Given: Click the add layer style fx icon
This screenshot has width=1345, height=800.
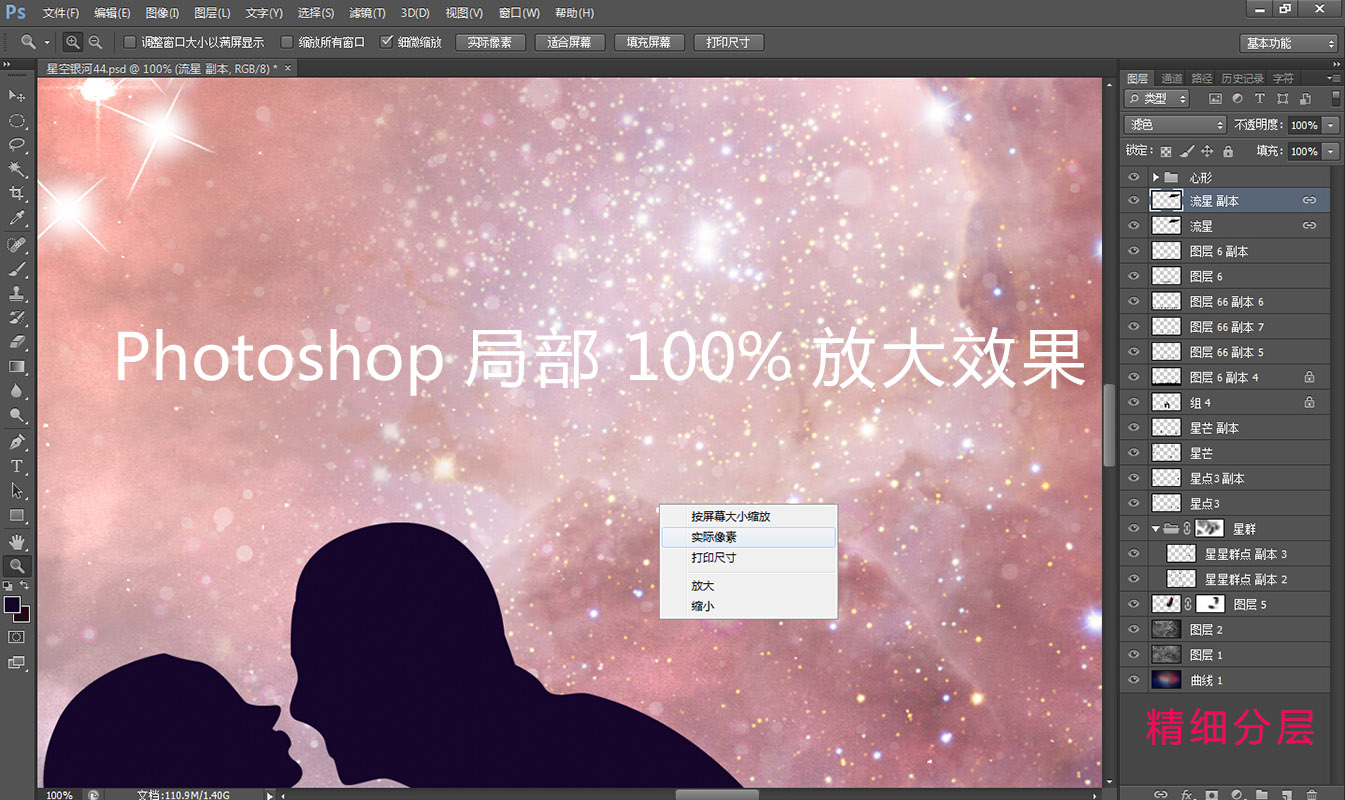Looking at the screenshot, I should pos(1186,795).
